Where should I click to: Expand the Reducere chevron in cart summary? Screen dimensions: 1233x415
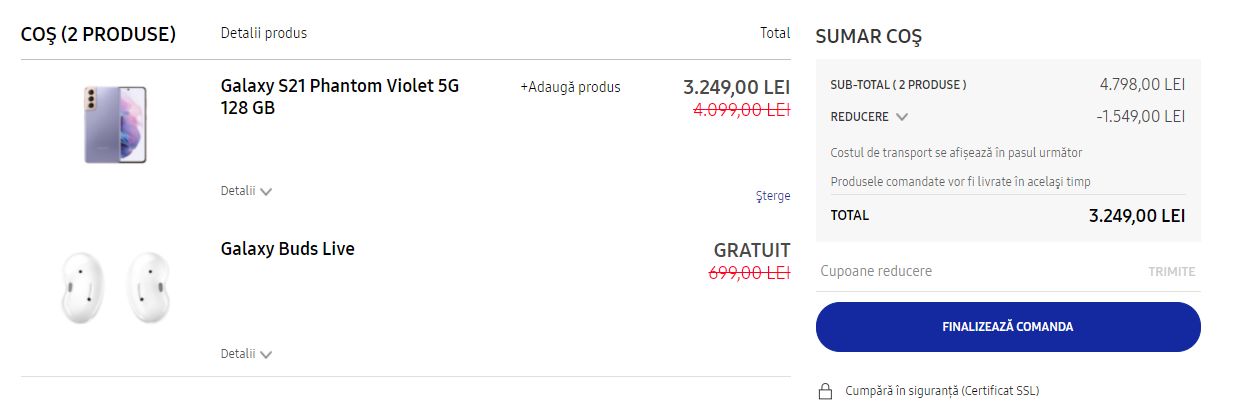[902, 117]
